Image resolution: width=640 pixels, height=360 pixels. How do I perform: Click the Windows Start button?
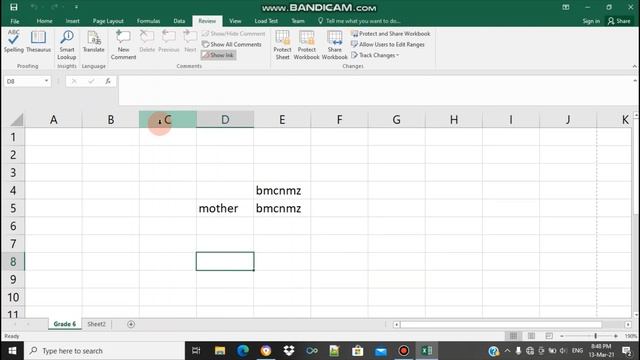(12, 351)
